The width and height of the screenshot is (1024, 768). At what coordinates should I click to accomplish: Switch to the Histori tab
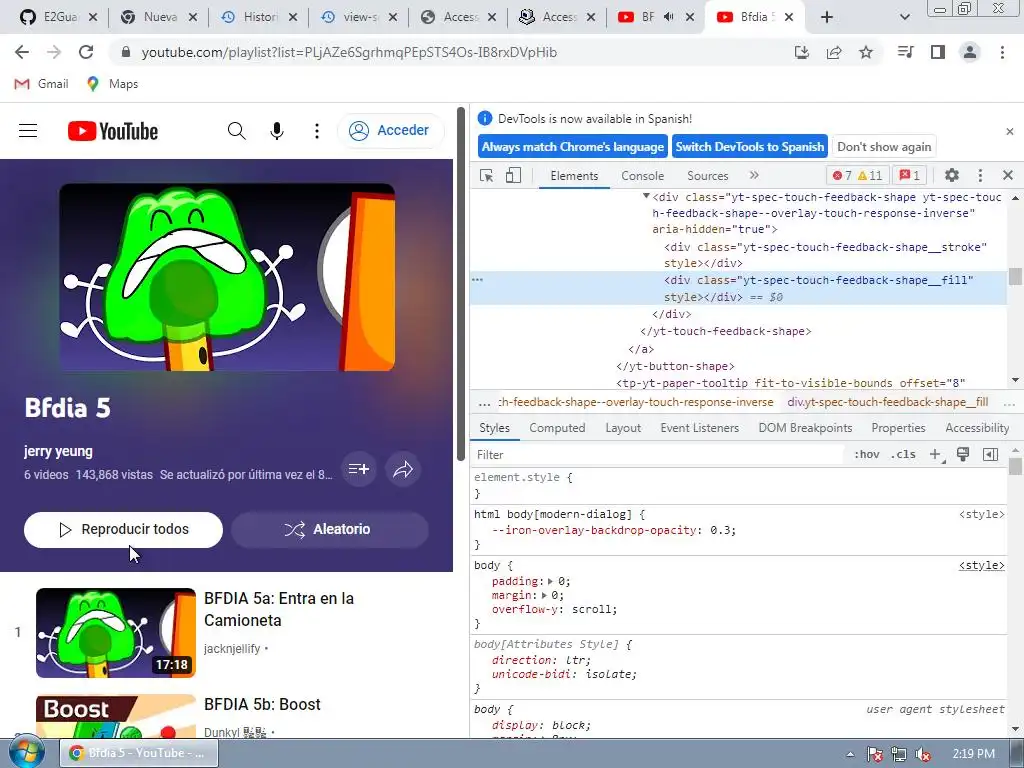pyautogui.click(x=259, y=17)
